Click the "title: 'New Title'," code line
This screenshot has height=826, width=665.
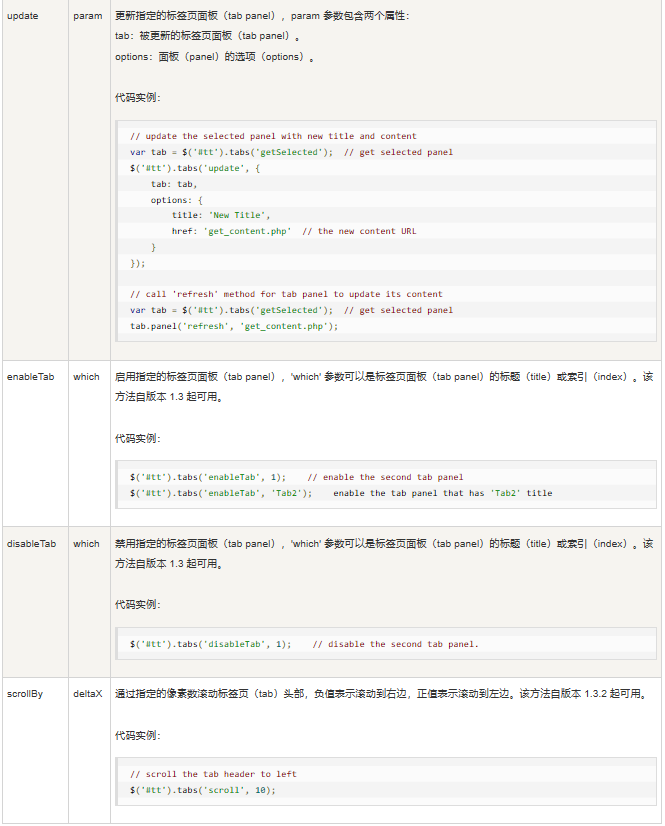(x=221, y=215)
